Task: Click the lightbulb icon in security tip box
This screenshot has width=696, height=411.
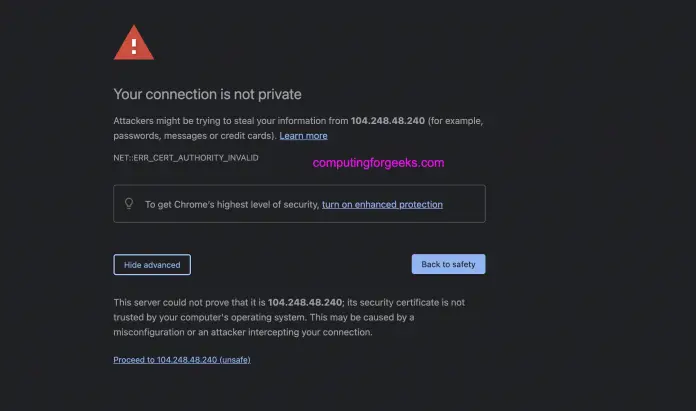Action: [x=129, y=204]
